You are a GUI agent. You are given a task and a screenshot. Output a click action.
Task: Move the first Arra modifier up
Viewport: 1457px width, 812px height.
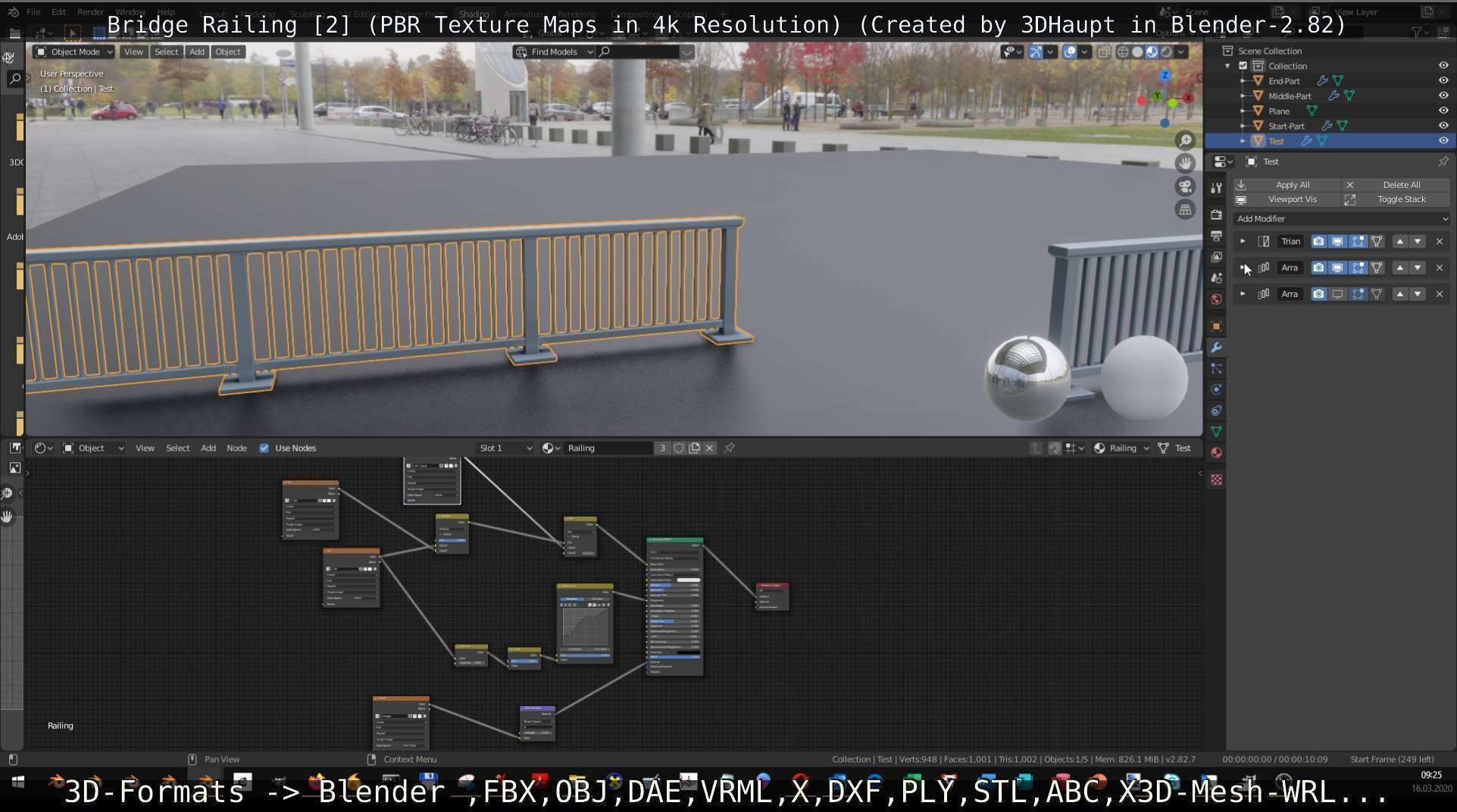click(x=1400, y=268)
